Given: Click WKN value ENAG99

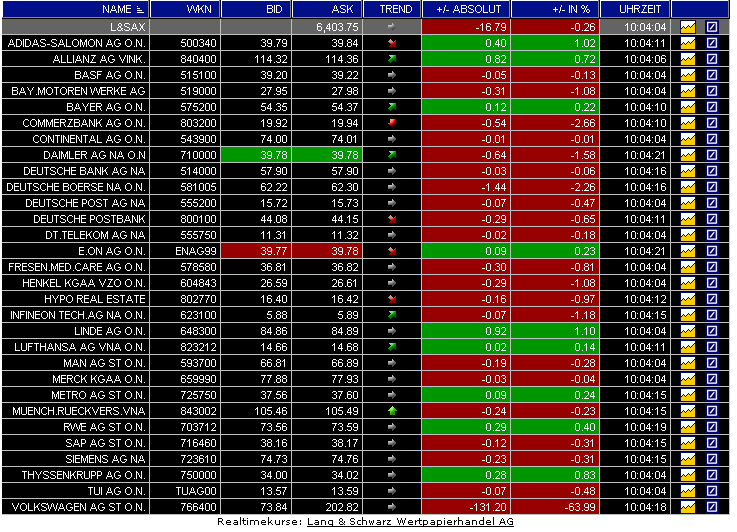Looking at the screenshot, I should pyautogui.click(x=196, y=251).
